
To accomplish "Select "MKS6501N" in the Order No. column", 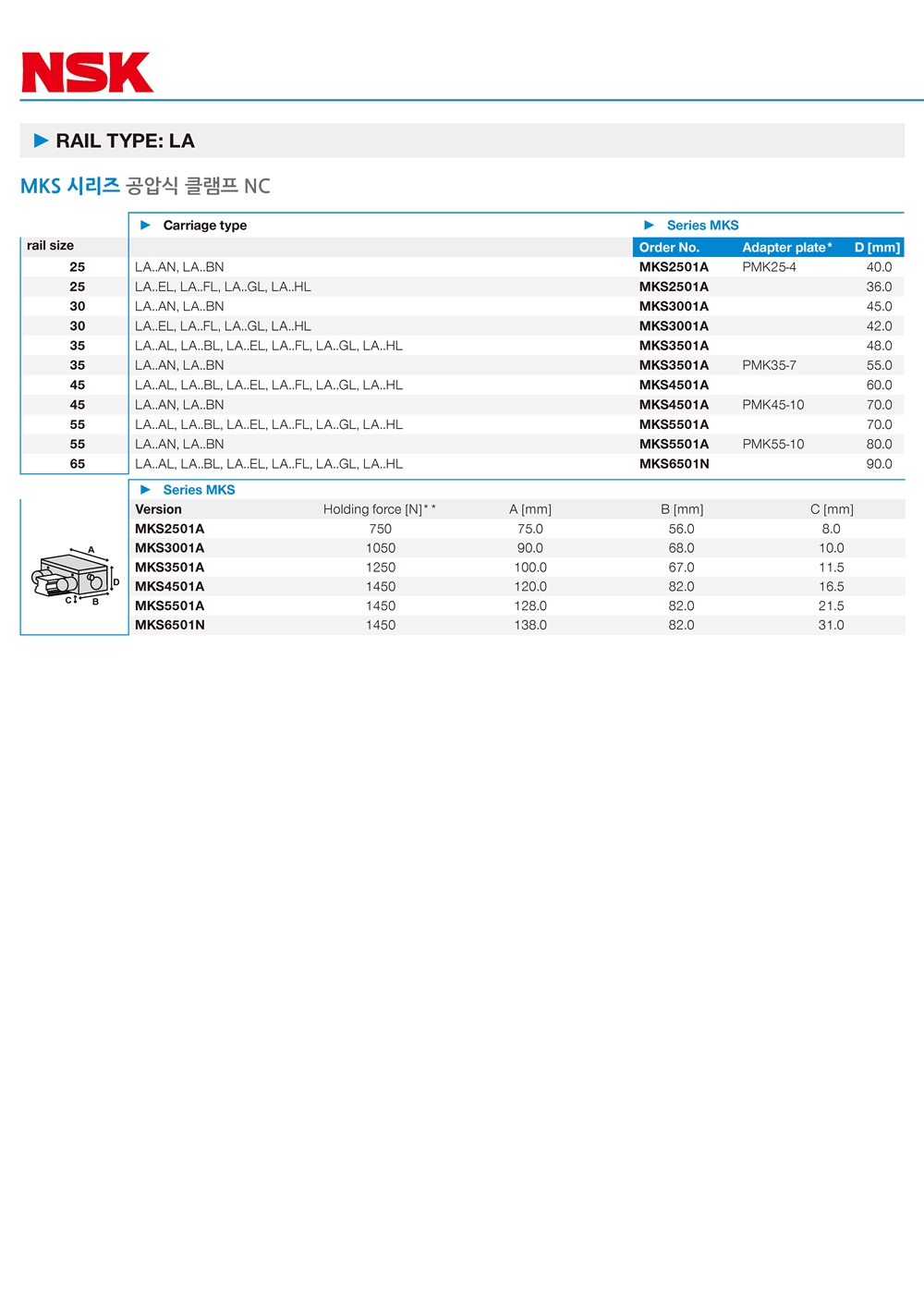I will click(x=674, y=464).
